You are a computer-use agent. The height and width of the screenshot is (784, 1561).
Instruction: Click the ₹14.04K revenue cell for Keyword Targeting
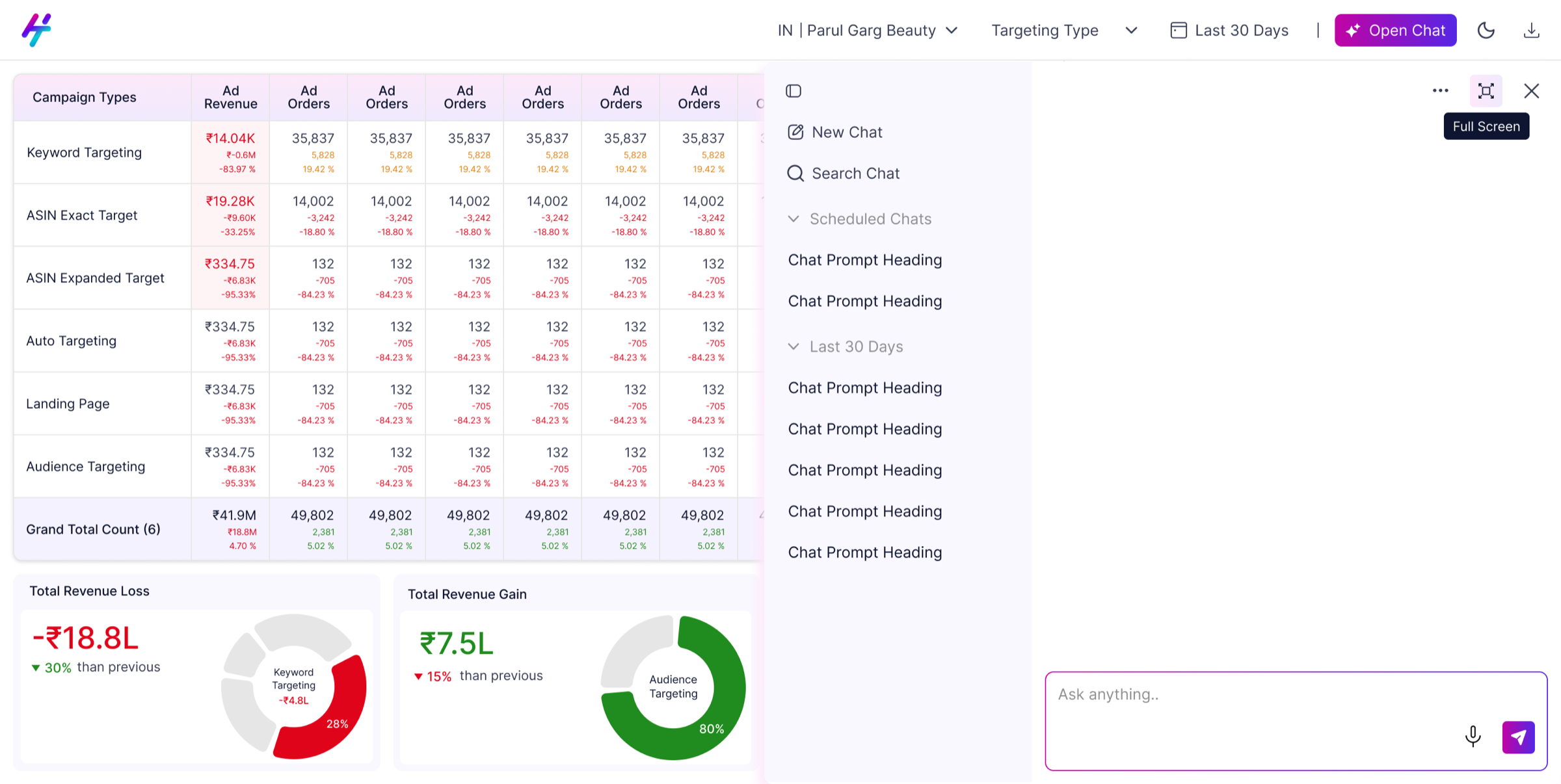[x=230, y=153]
